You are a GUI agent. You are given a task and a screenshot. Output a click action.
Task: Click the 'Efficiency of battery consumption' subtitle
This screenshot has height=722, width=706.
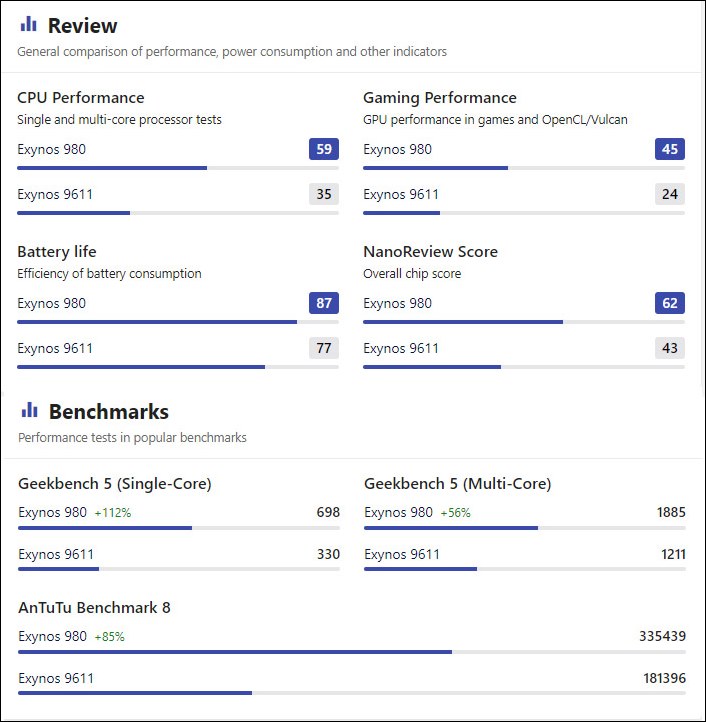point(109,274)
